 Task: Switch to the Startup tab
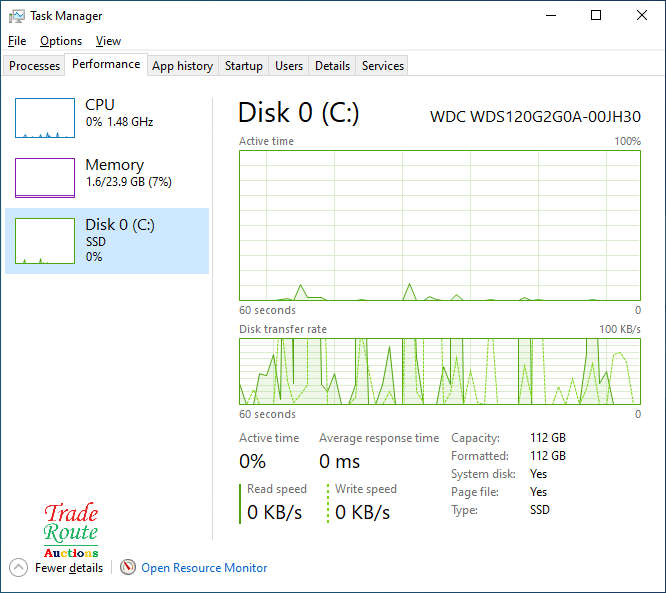click(244, 66)
